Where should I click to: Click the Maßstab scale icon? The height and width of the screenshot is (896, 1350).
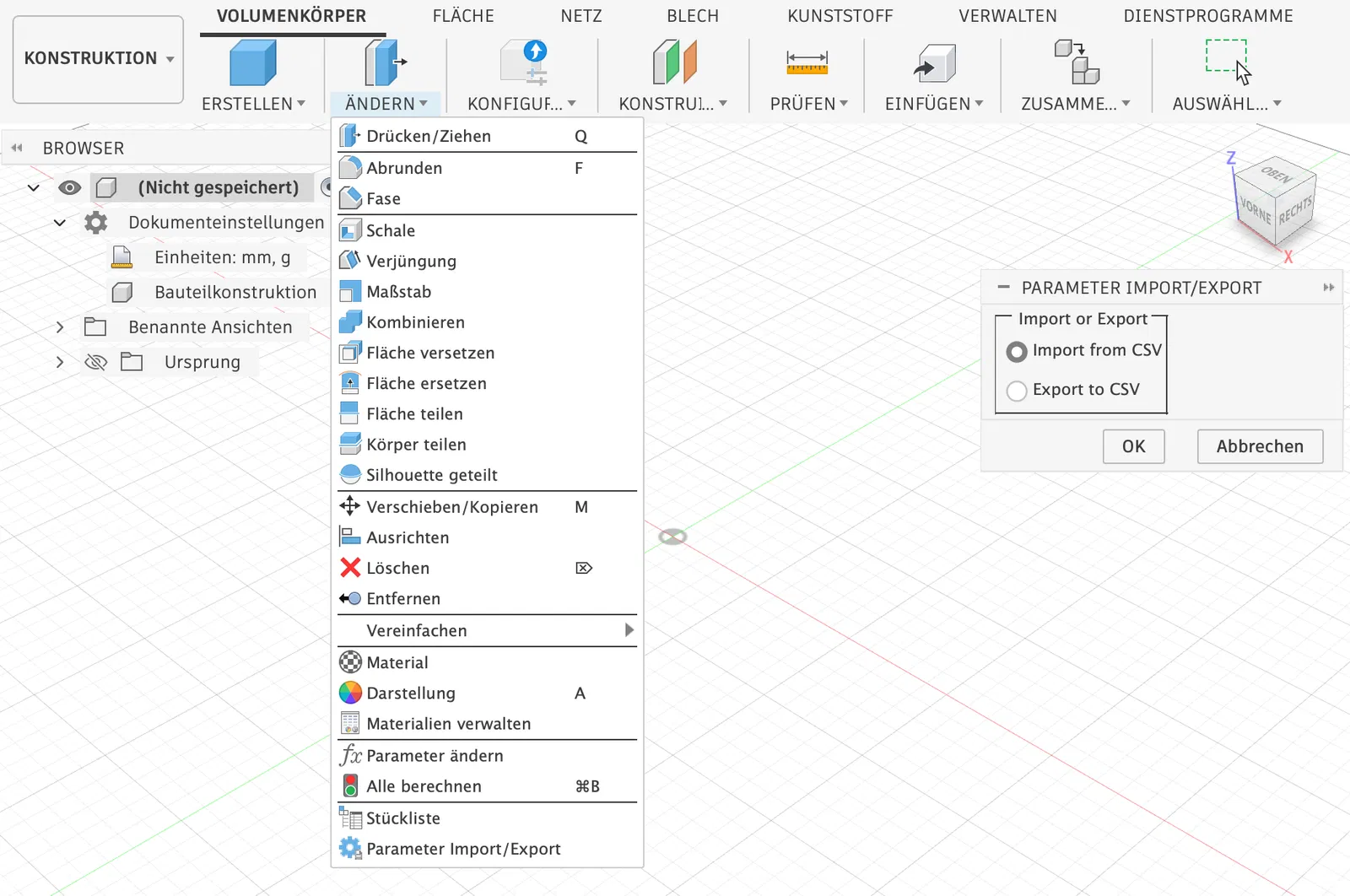point(350,291)
